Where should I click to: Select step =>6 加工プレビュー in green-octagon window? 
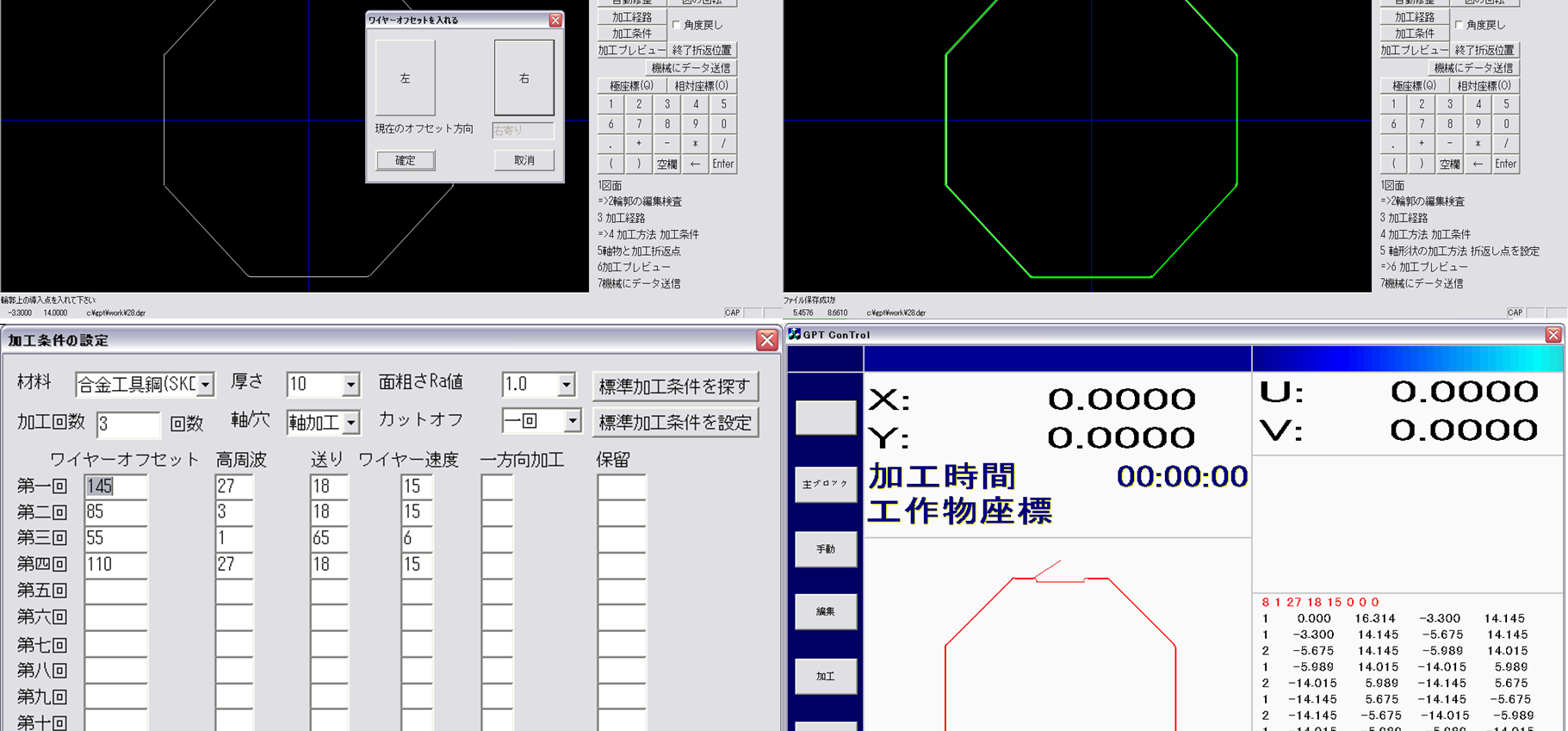[1424, 268]
